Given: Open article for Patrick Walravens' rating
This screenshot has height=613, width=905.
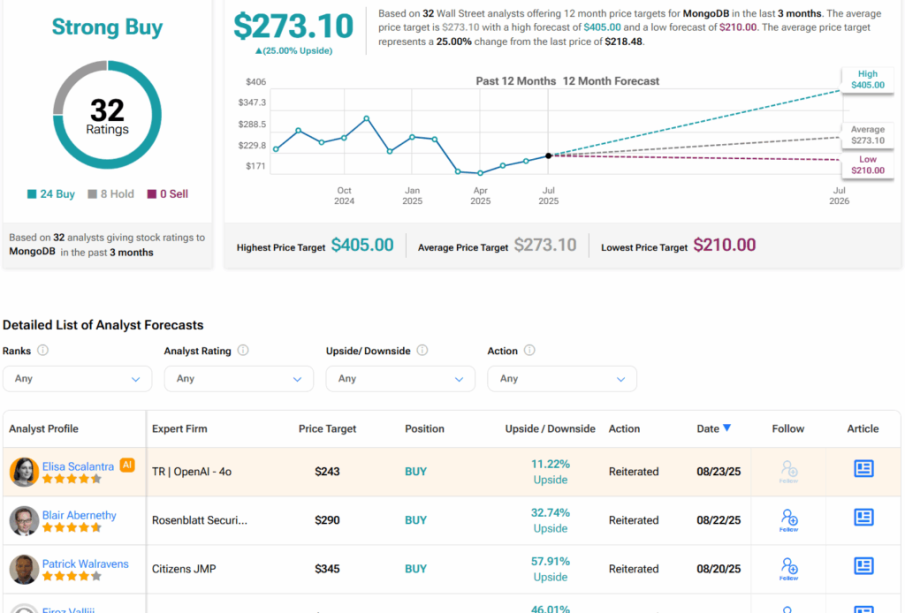Looking at the screenshot, I should tap(863, 566).
